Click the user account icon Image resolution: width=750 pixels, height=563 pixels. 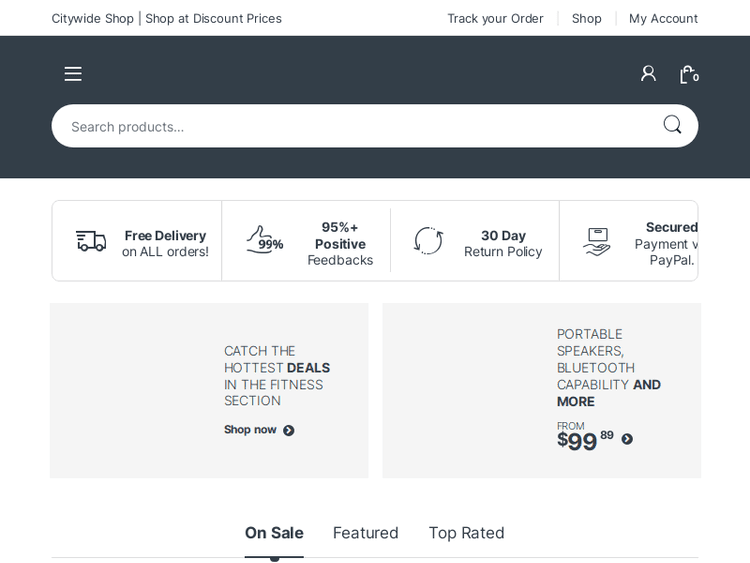[x=648, y=74]
